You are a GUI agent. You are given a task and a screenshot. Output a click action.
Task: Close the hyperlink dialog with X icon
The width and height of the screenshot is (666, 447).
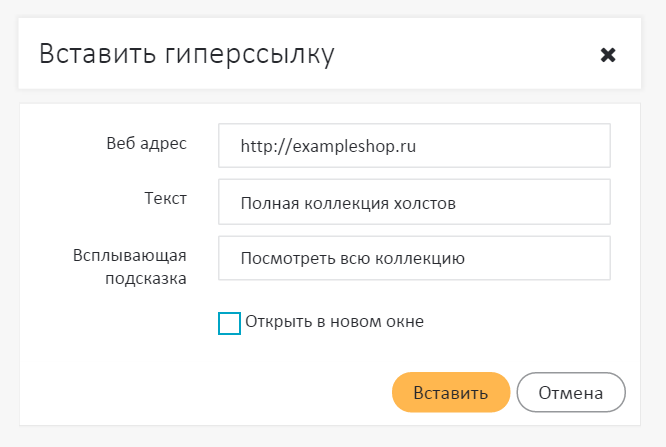pyautogui.click(x=607, y=55)
